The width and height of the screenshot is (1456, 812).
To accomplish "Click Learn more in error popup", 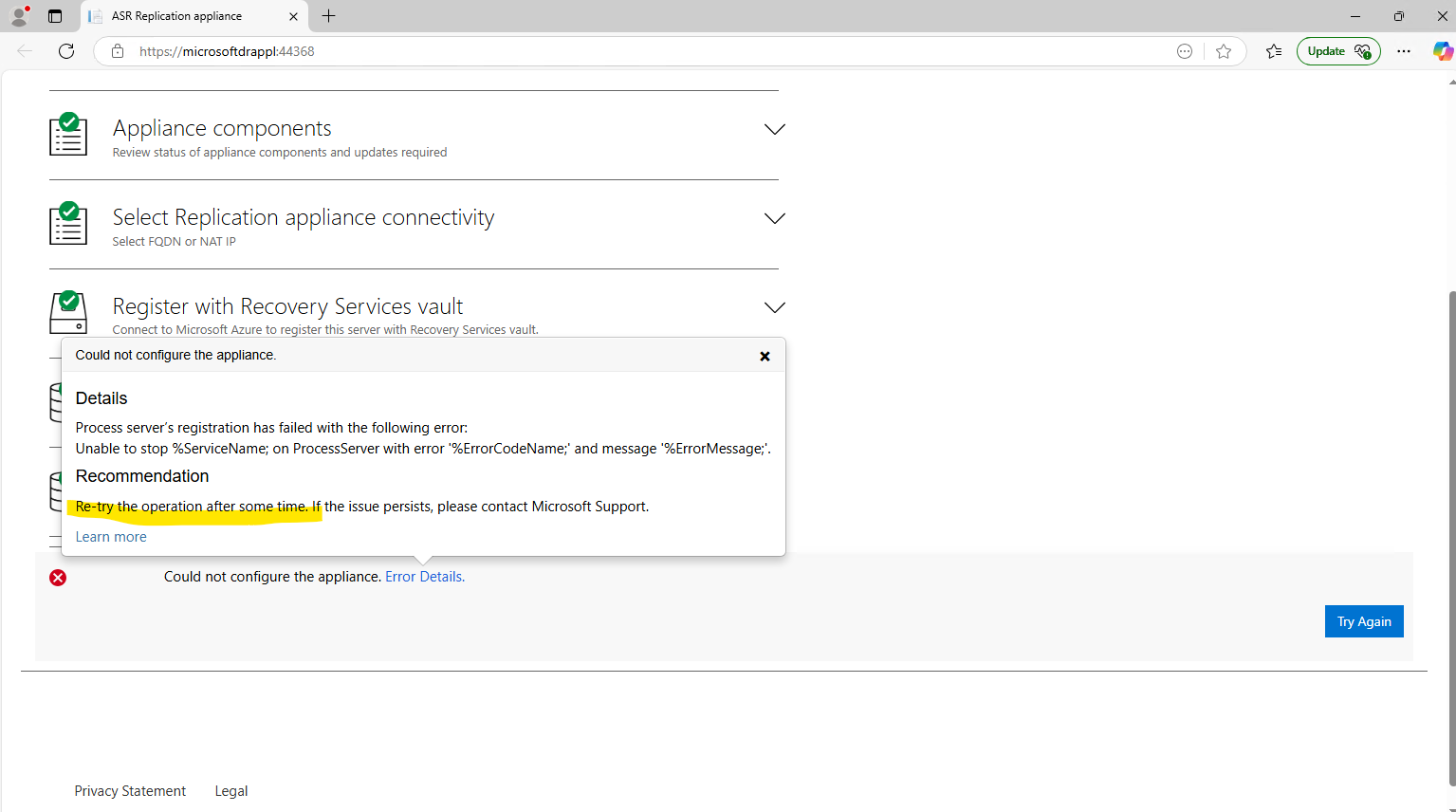I will tap(111, 537).
